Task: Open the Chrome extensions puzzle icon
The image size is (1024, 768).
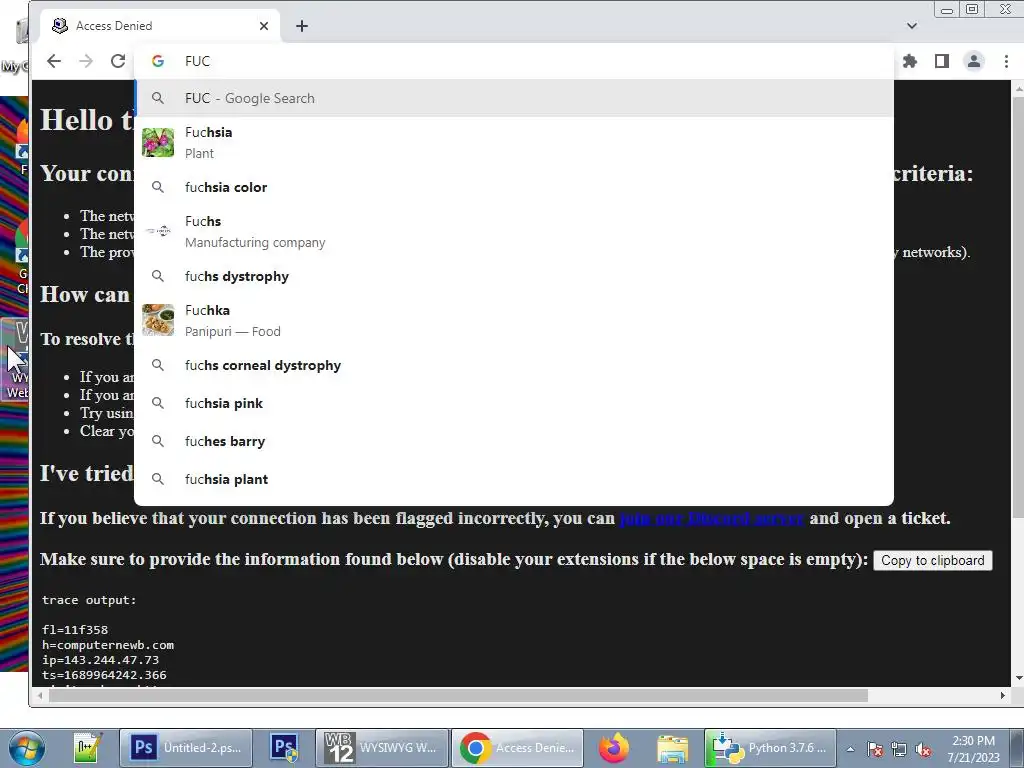Action: 910,61
